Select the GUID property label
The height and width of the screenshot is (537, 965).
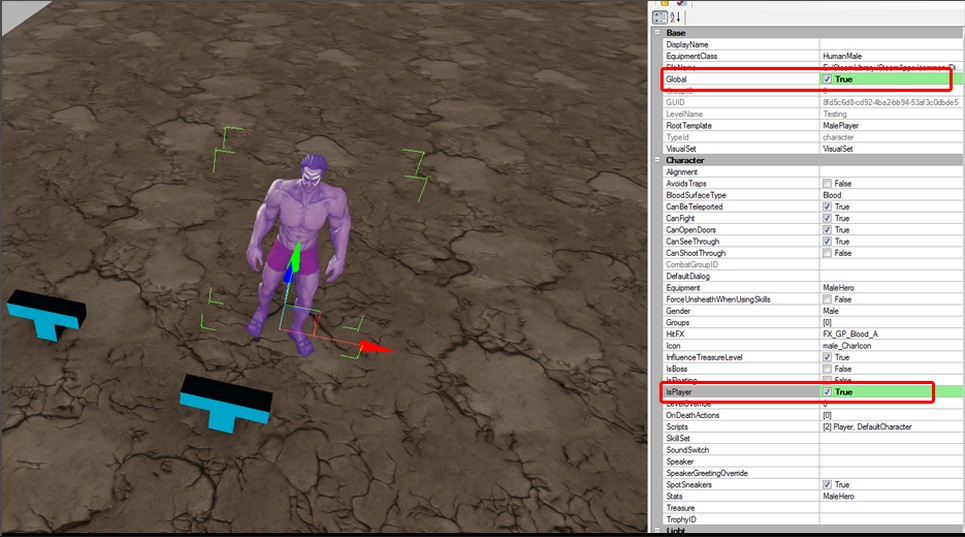(x=675, y=102)
